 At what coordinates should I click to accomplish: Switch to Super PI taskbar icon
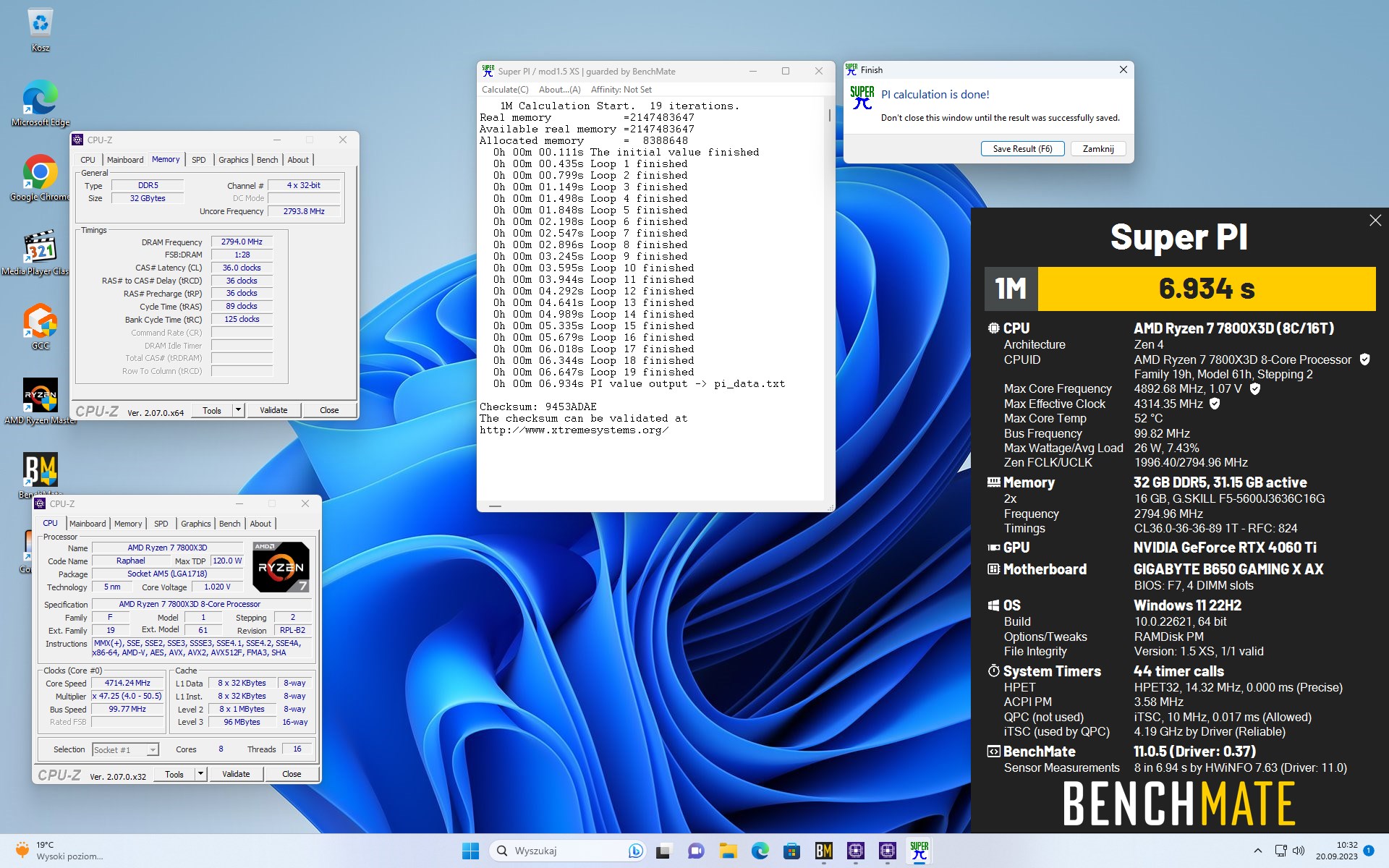click(919, 851)
